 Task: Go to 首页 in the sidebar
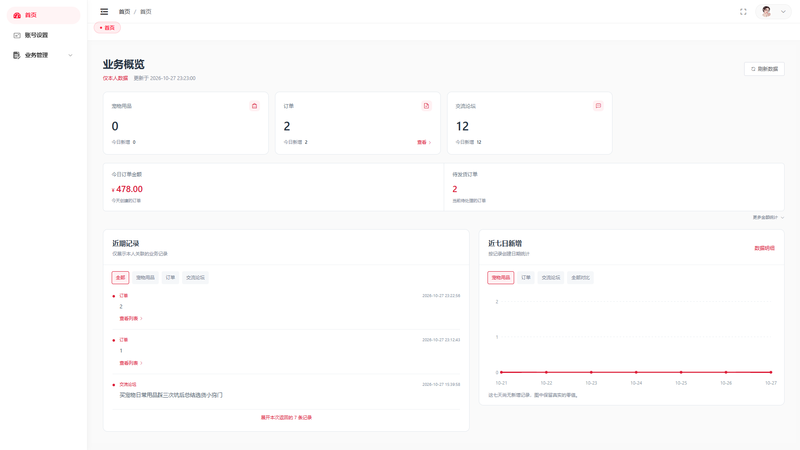point(43,15)
